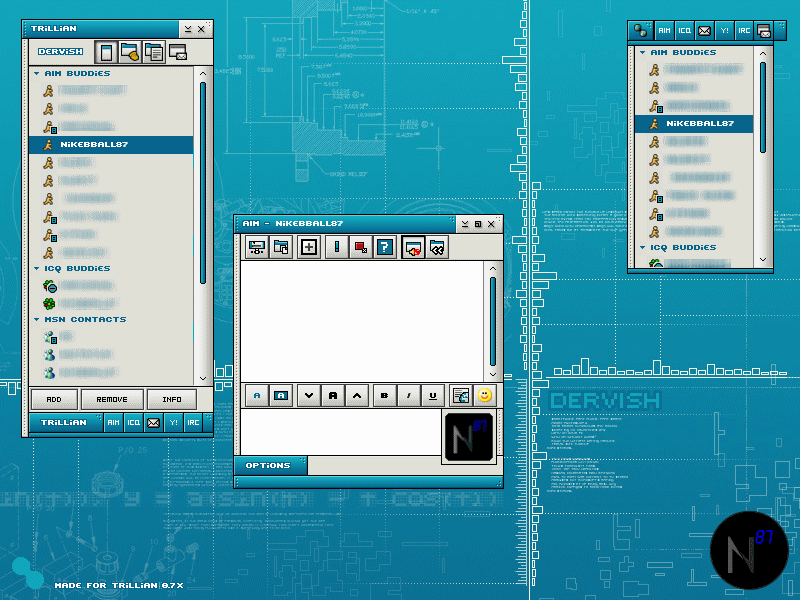
Task: Click the globe icon atop the compact buddy list
Action: (642, 31)
